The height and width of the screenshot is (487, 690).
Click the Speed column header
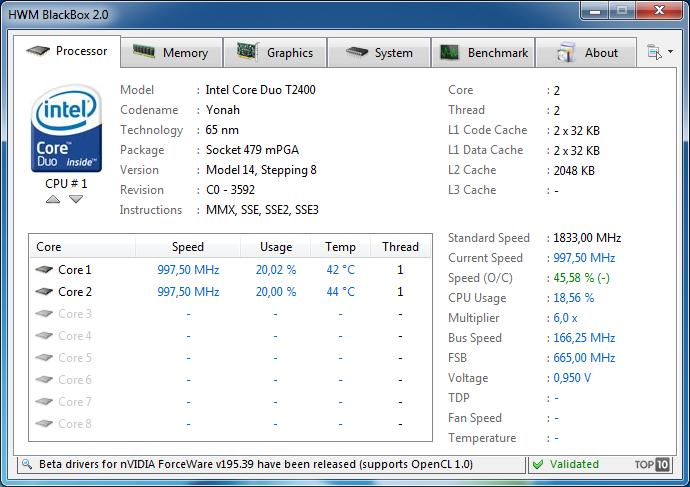pos(188,247)
